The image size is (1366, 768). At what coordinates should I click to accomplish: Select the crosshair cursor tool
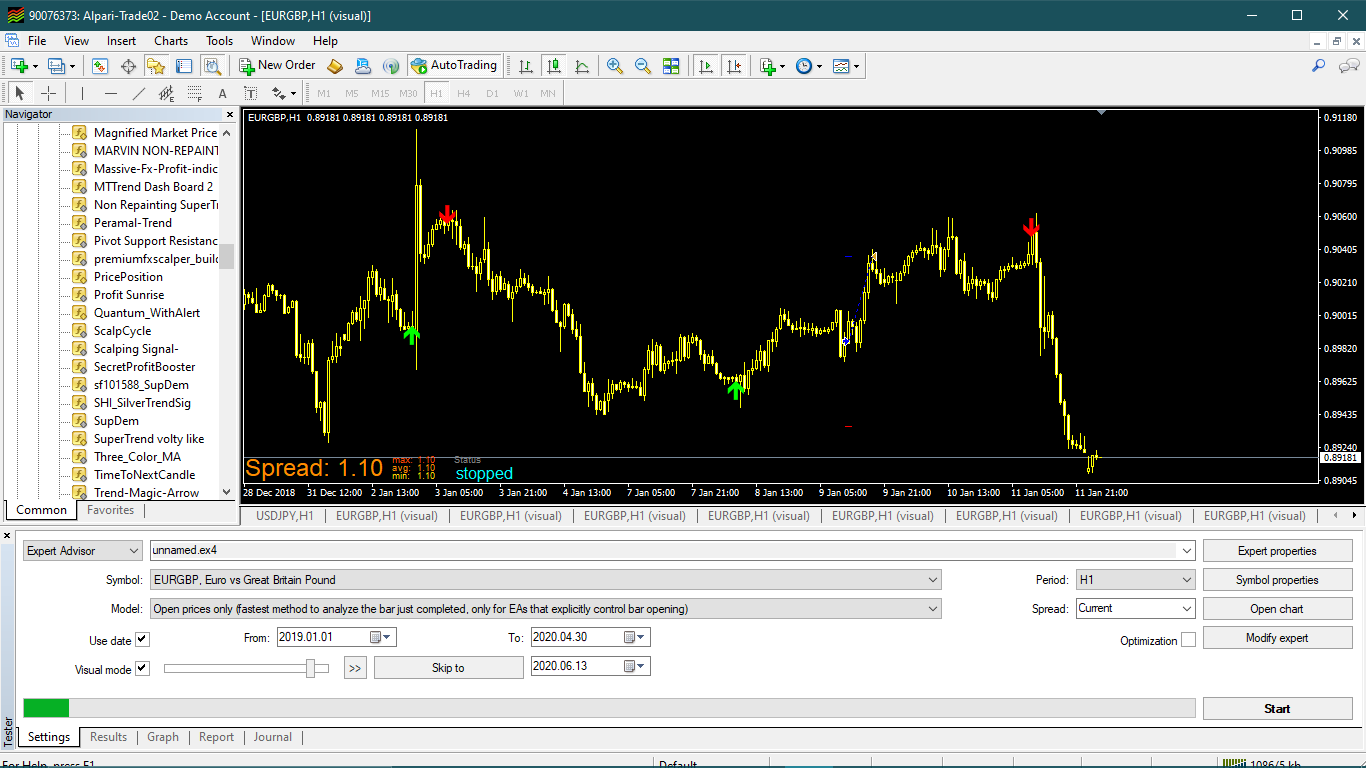tap(48, 93)
